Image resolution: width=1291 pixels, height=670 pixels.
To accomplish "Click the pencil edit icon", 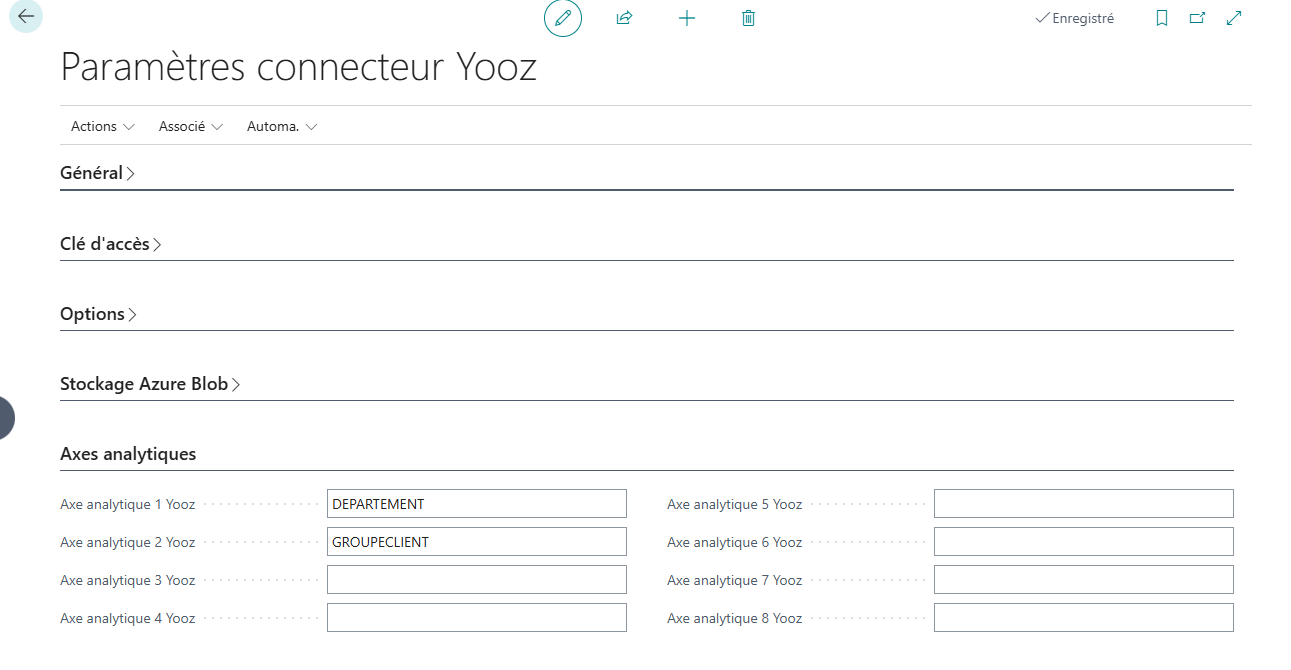I will click(x=563, y=18).
